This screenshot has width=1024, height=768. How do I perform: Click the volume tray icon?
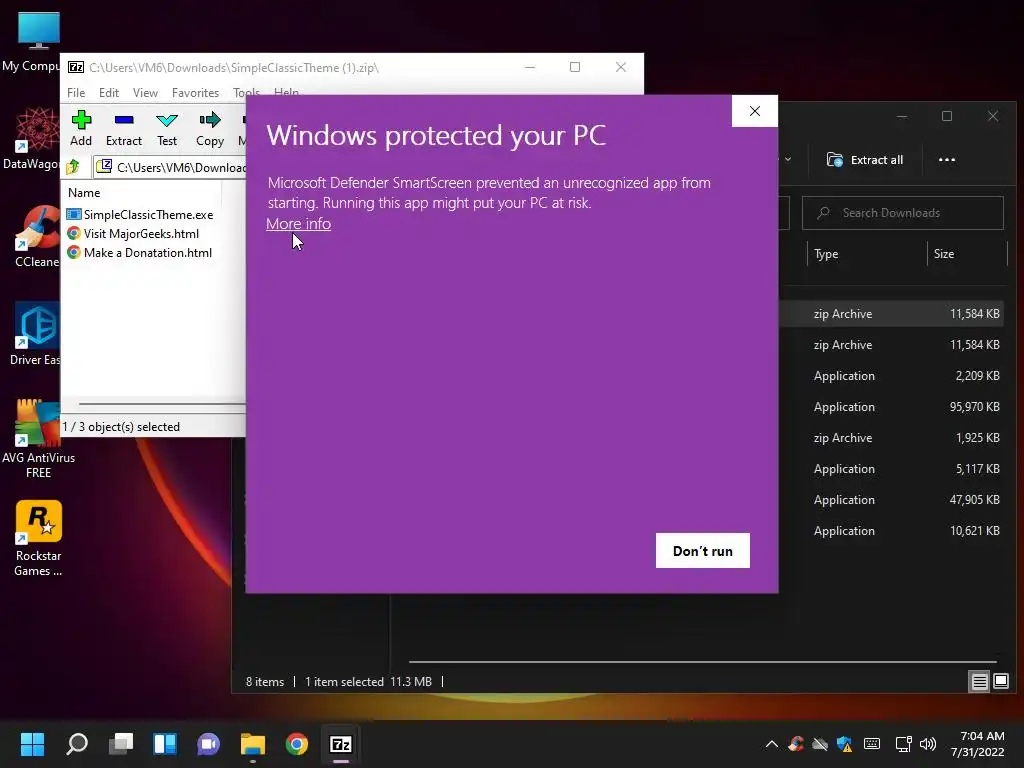tap(927, 744)
